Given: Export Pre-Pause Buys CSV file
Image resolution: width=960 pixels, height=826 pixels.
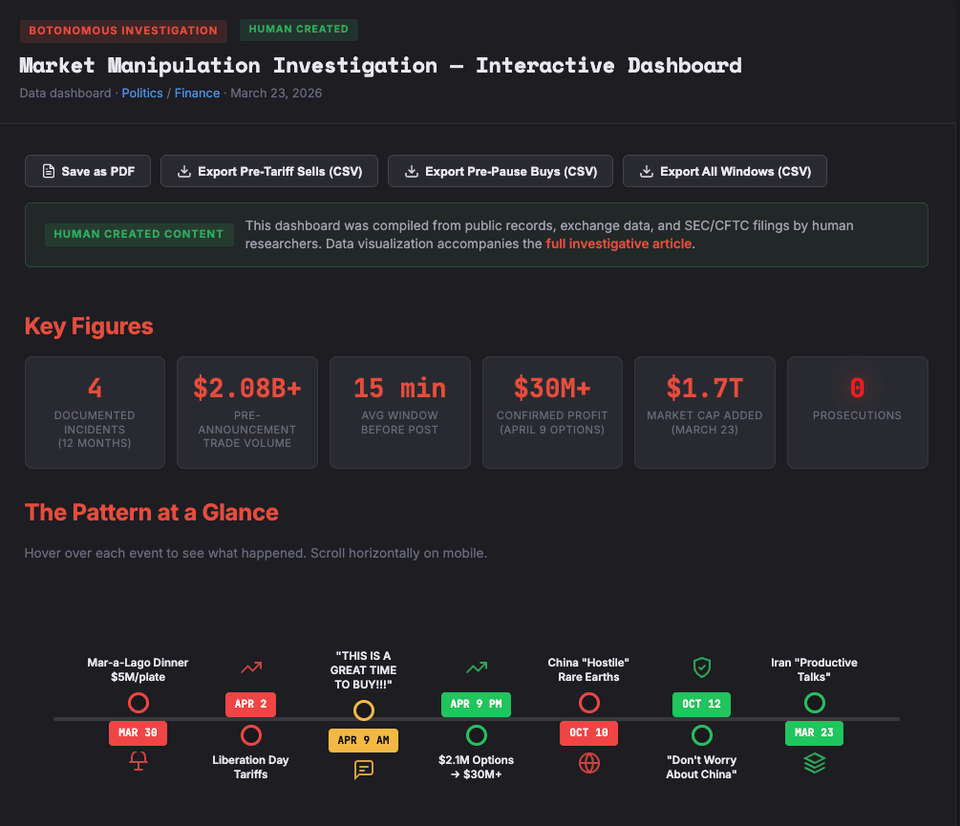Looking at the screenshot, I should pyautogui.click(x=499, y=171).
